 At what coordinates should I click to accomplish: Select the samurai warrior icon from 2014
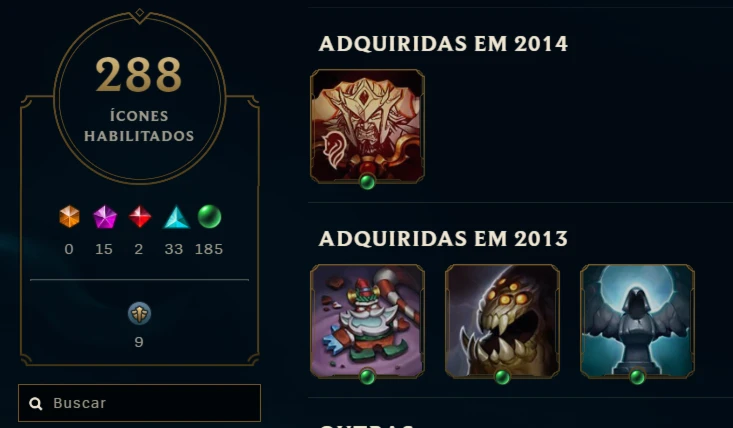pyautogui.click(x=367, y=126)
